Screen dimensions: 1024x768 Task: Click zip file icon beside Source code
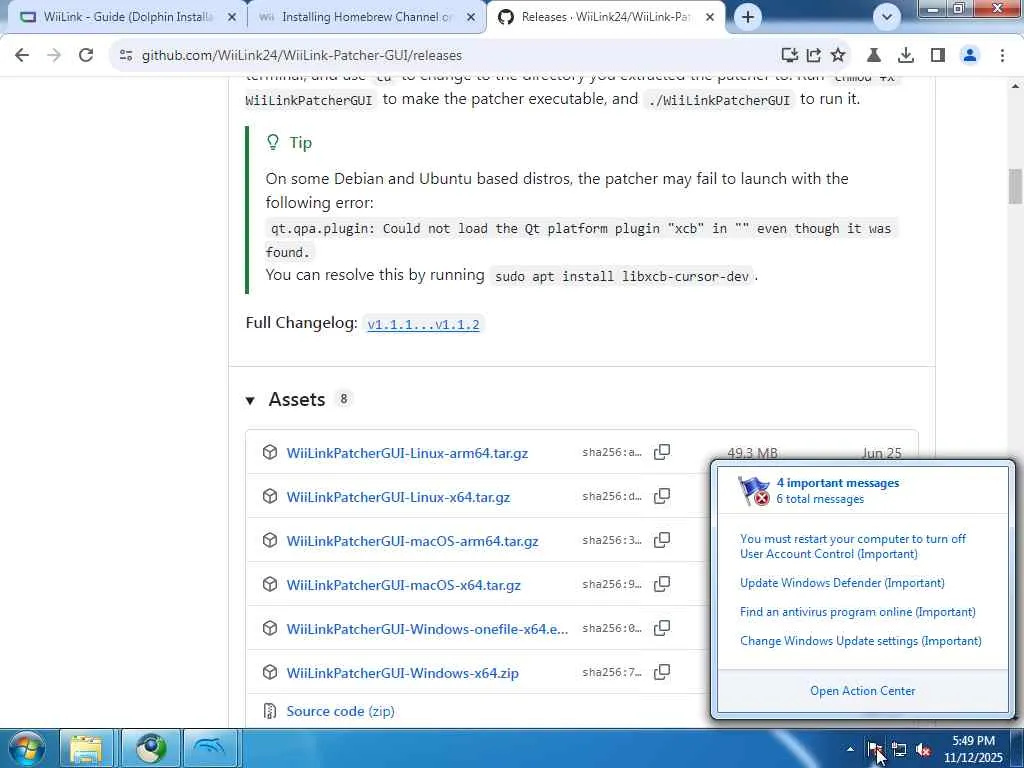click(270, 711)
